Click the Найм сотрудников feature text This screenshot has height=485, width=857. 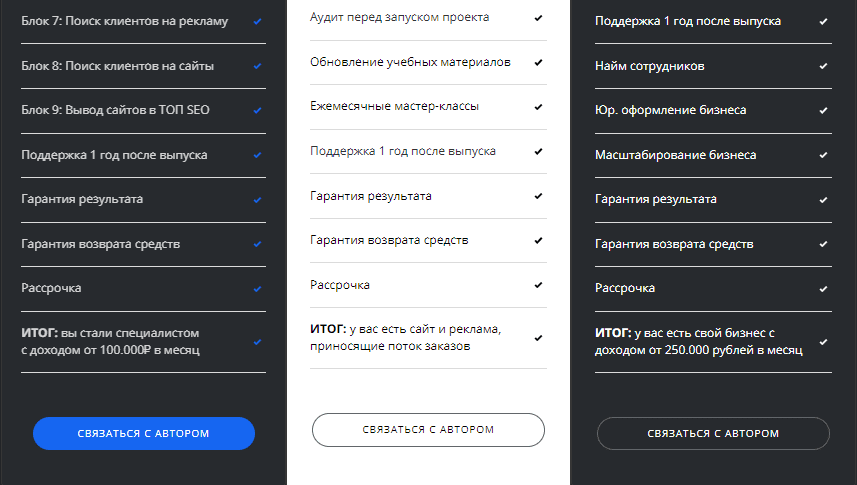click(649, 66)
